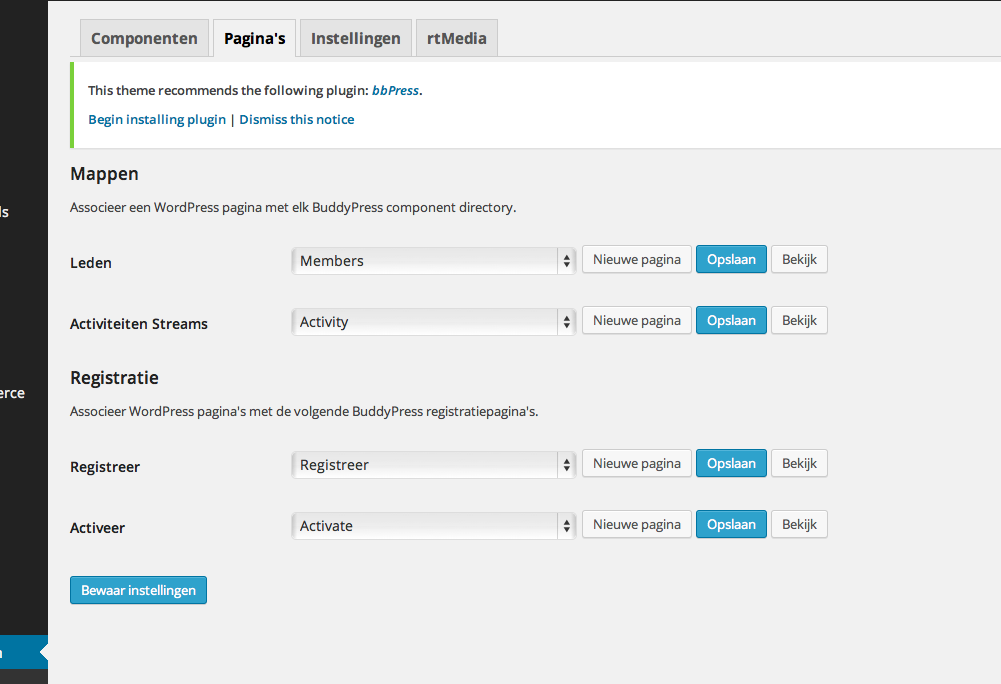Open the Activiteiten Streams page dropdown
1001x684 pixels.
[434, 322]
